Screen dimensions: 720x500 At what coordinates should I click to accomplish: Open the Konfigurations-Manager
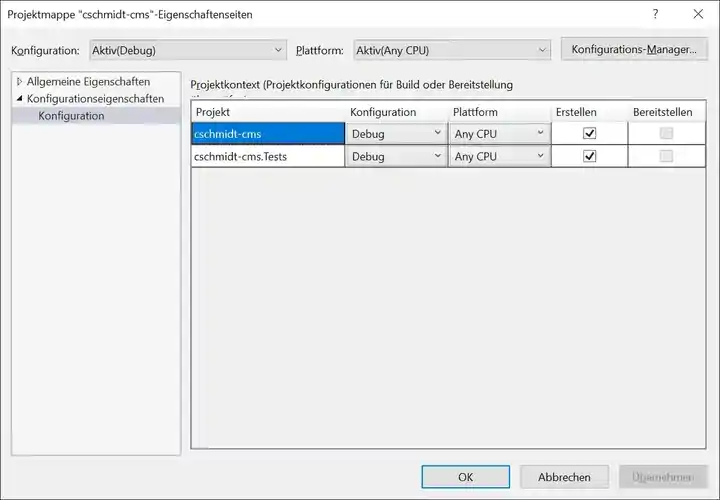(634, 50)
